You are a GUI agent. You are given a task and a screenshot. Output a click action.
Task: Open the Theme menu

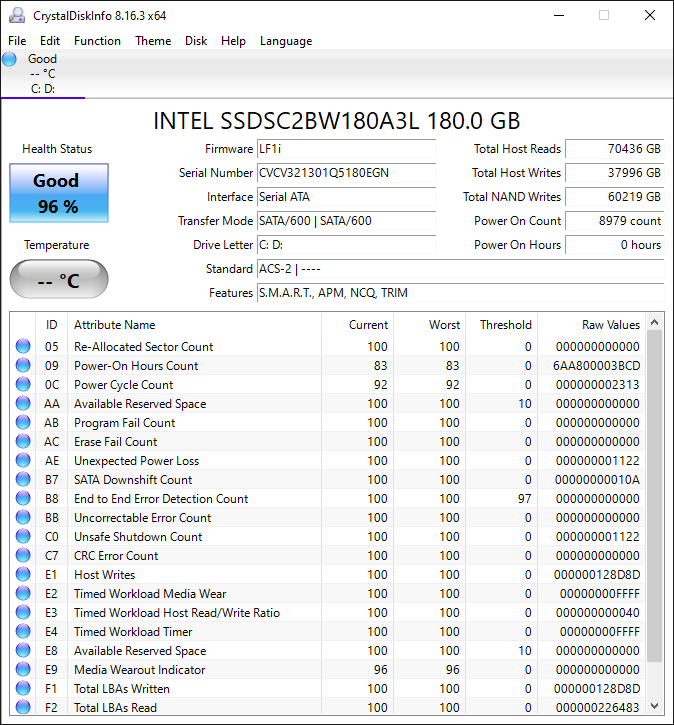[x=153, y=41]
